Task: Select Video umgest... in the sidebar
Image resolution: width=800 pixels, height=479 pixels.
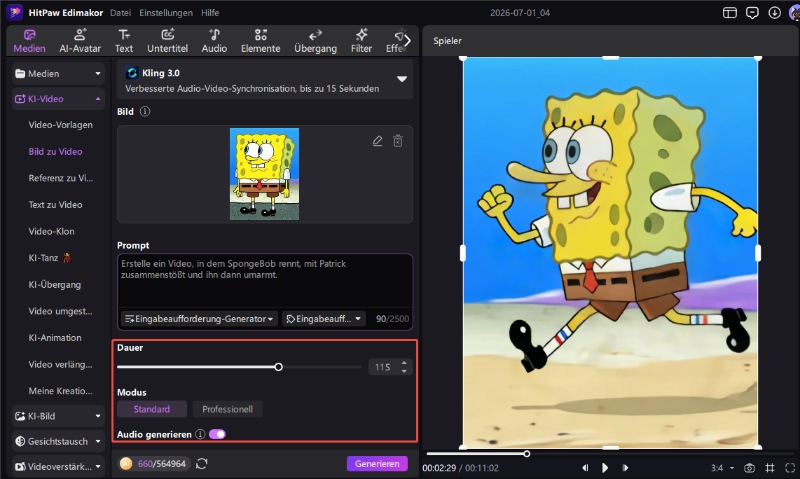Action: [60, 311]
